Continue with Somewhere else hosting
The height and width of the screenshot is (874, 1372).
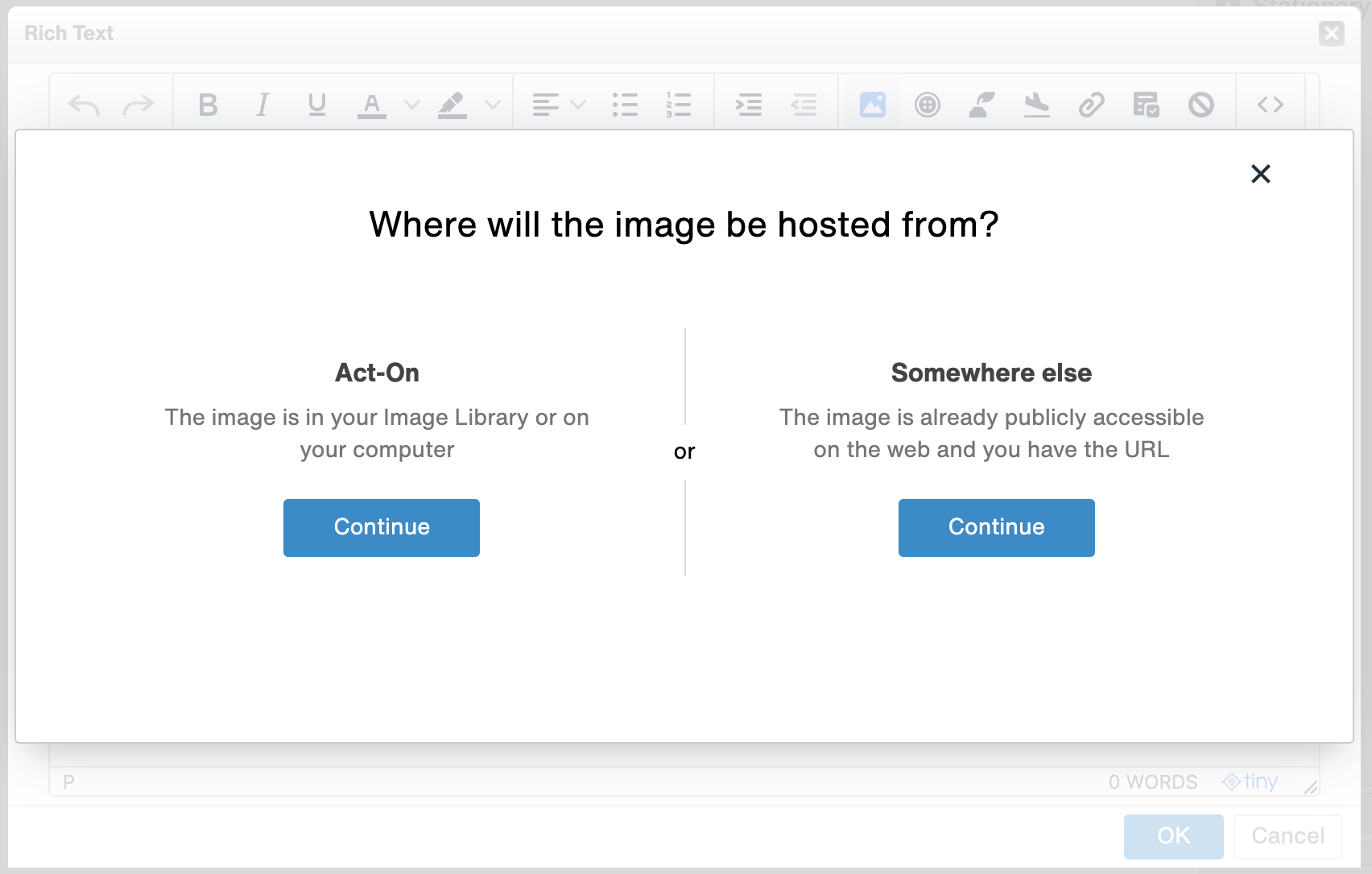[997, 528]
